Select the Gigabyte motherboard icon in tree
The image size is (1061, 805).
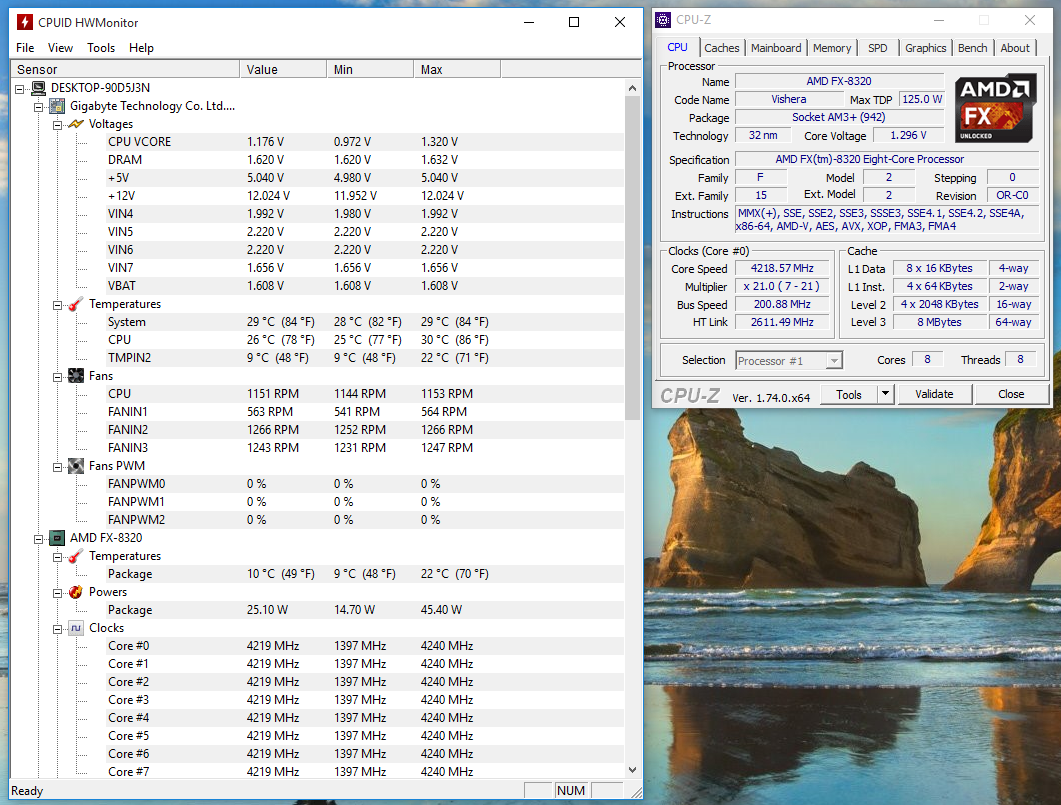click(x=58, y=106)
